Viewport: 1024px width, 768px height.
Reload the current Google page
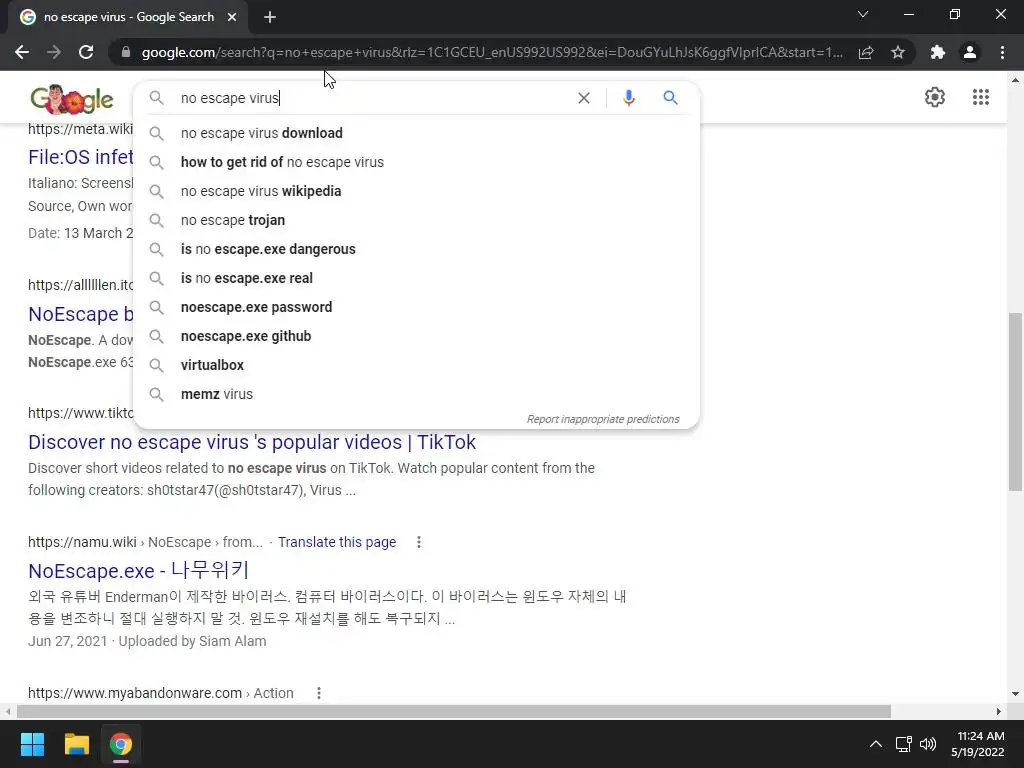tap(86, 52)
